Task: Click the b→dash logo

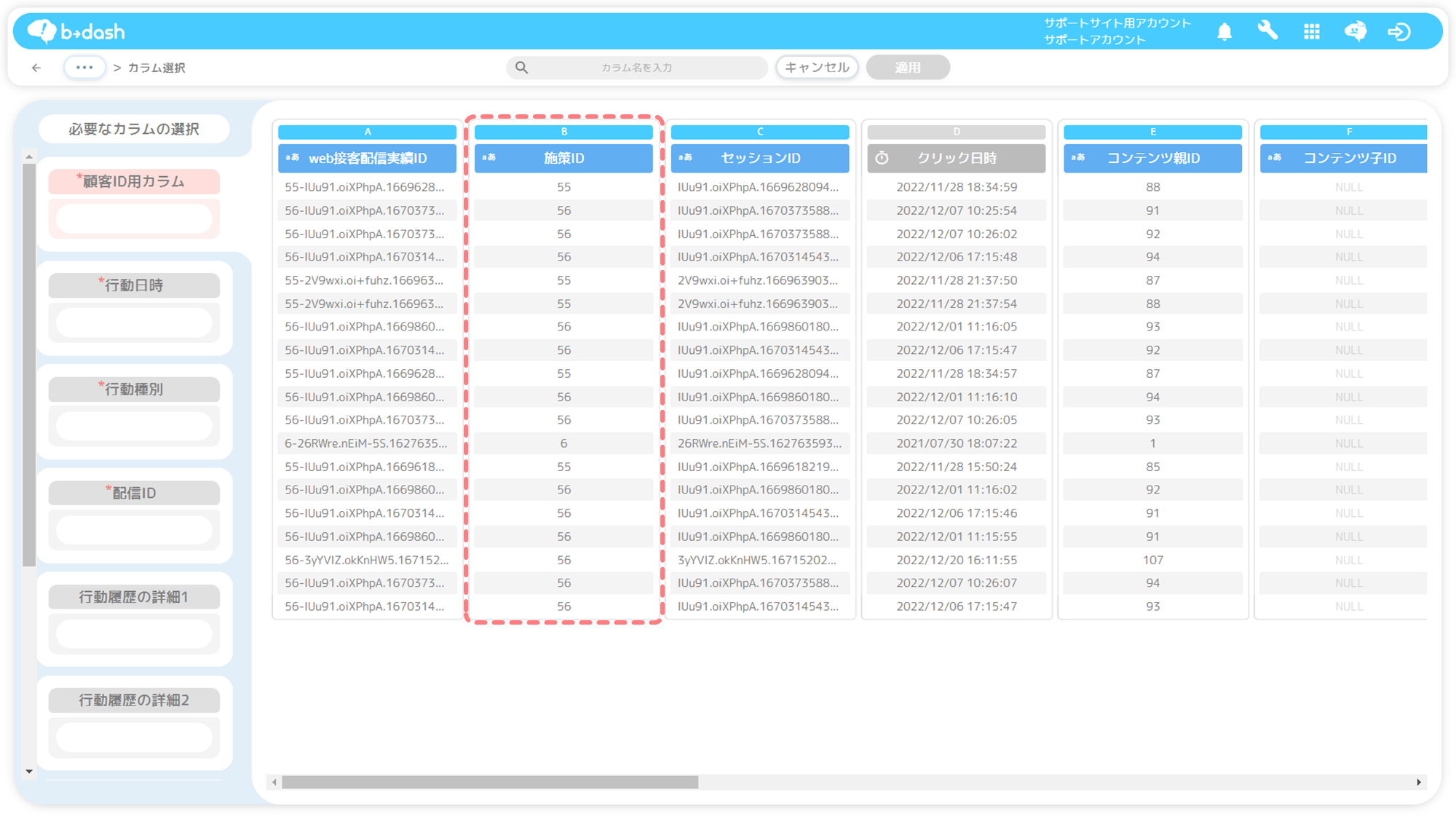Action: [x=76, y=31]
